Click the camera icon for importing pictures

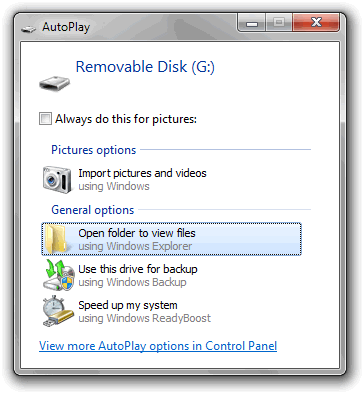pos(57,180)
